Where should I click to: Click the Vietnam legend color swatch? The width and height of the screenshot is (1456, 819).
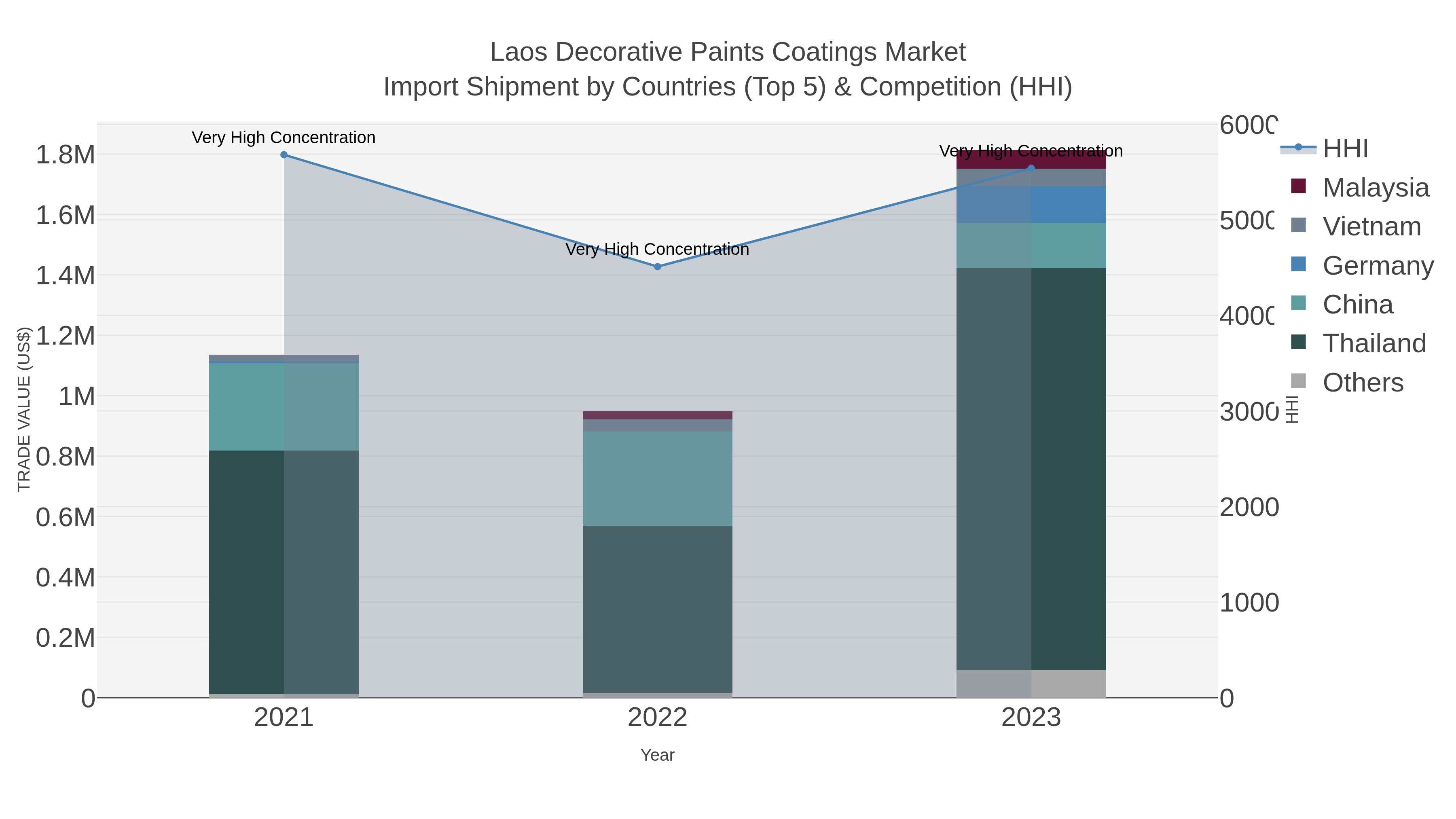[1299, 225]
